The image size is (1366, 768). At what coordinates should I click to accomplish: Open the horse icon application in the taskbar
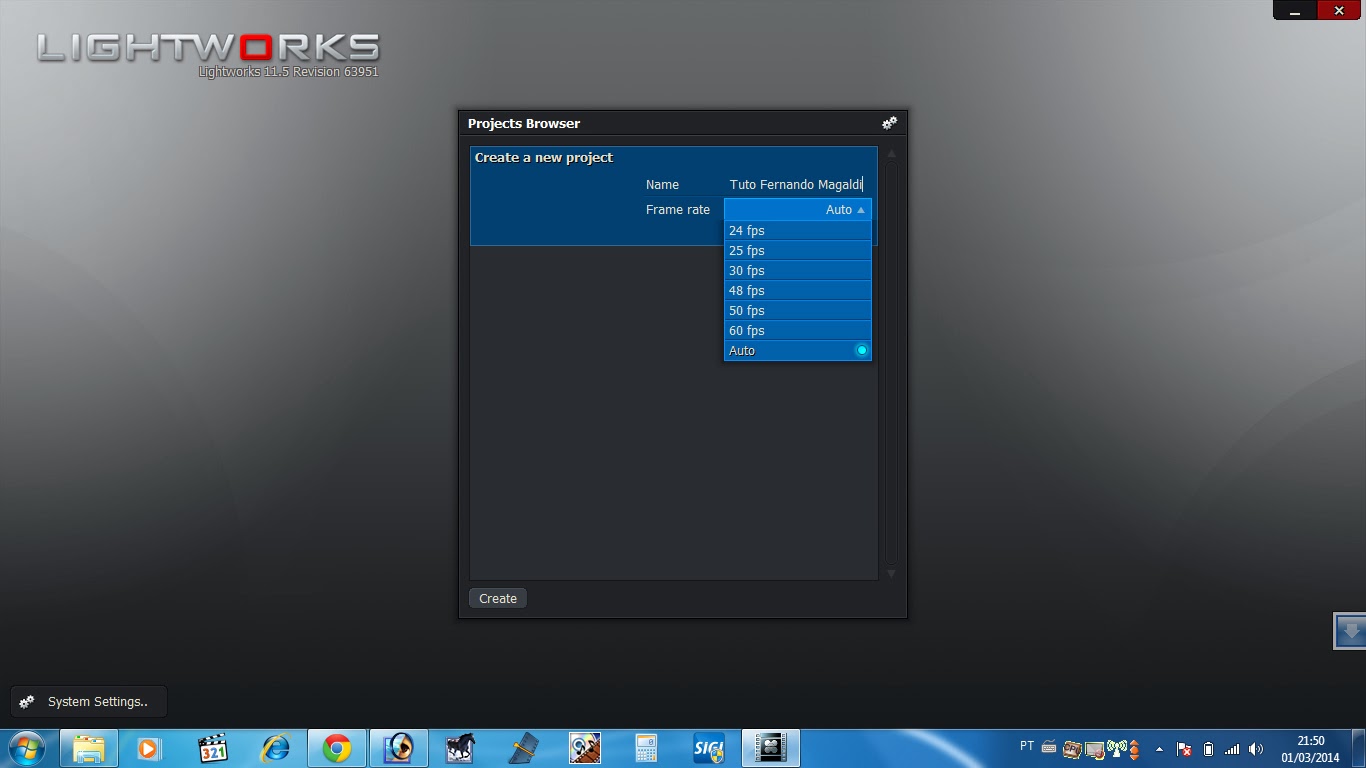(x=460, y=748)
